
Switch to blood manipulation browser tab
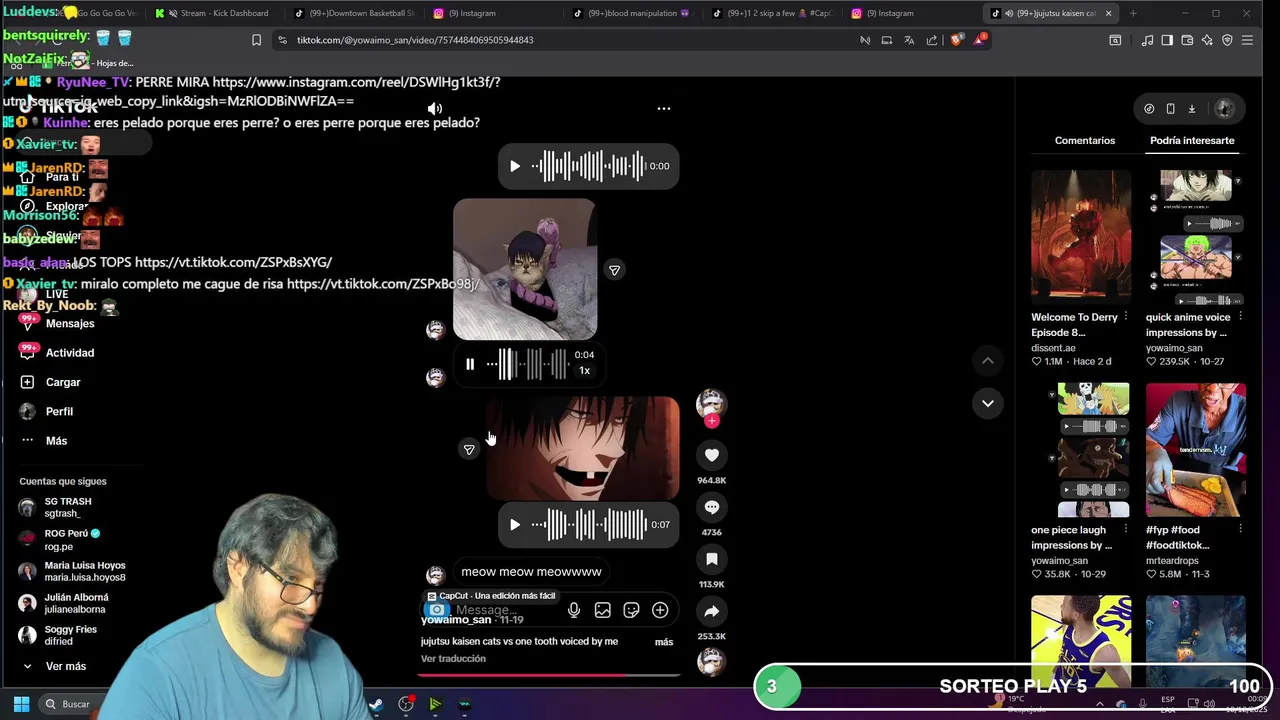(634, 13)
